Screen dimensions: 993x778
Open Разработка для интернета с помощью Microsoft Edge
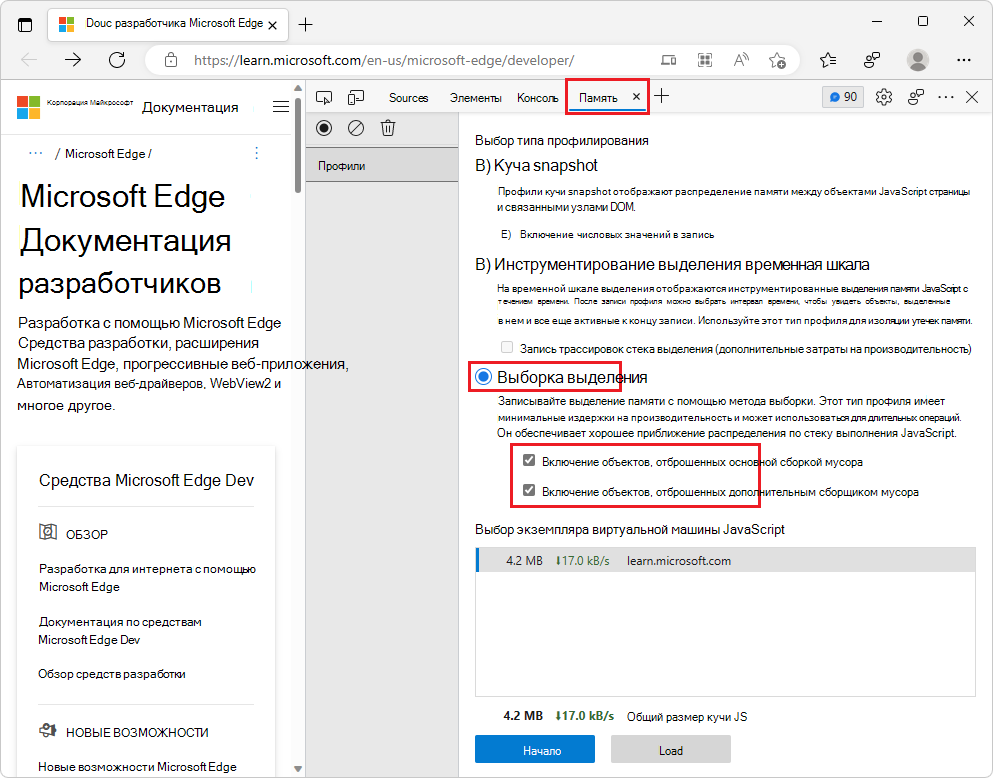coord(147,577)
